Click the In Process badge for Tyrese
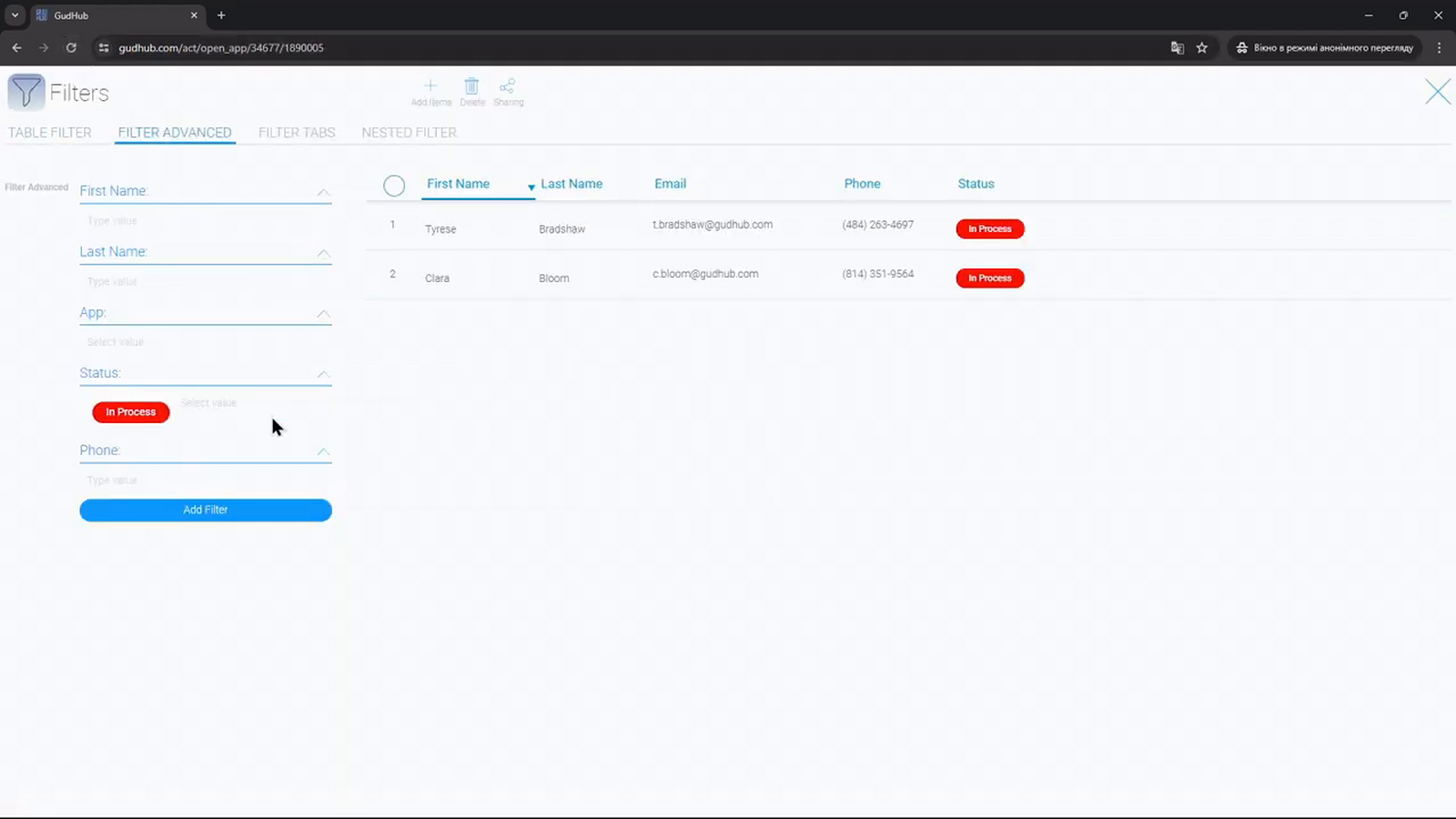 click(990, 229)
